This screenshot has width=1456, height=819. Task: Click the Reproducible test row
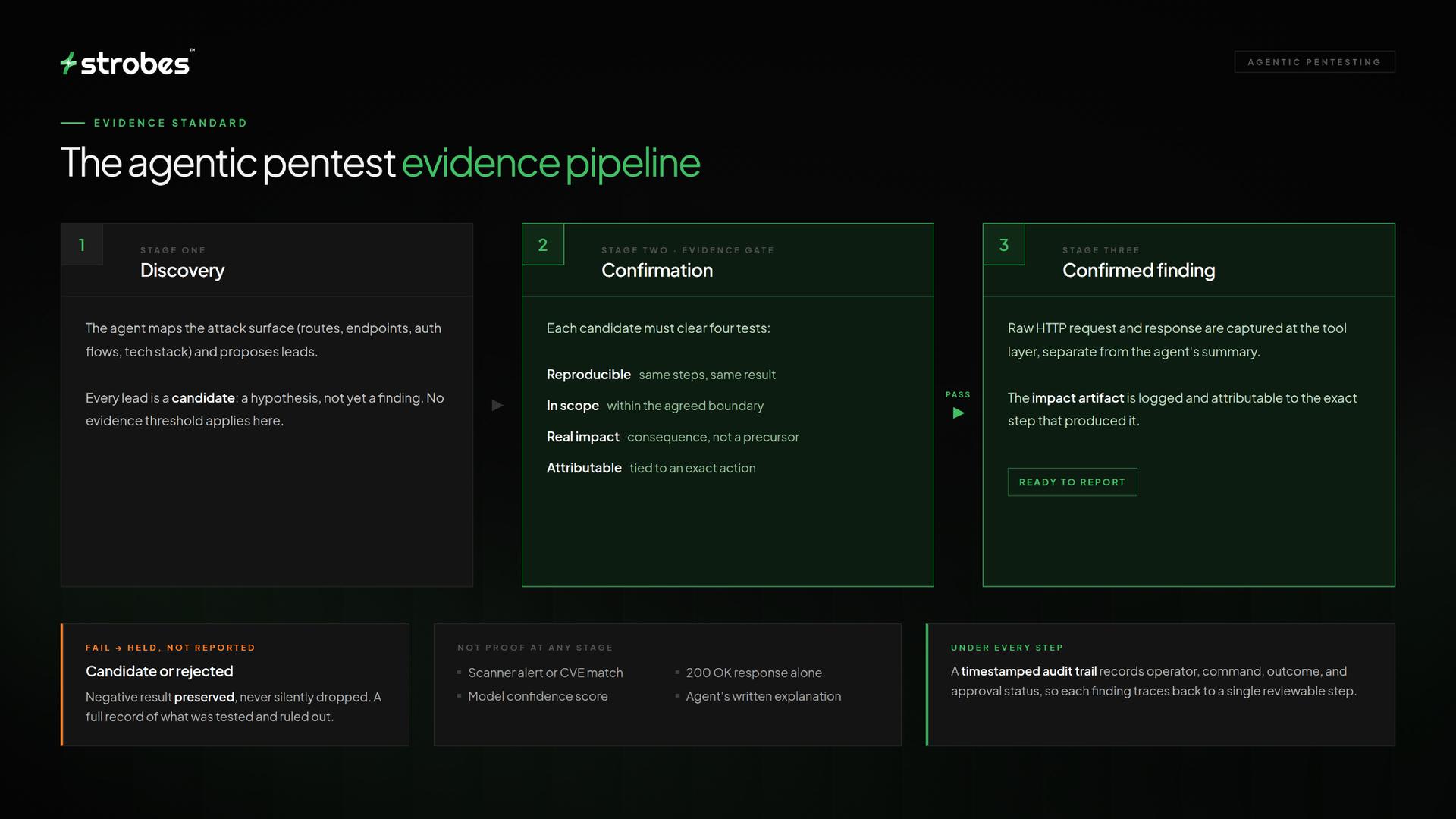point(661,375)
